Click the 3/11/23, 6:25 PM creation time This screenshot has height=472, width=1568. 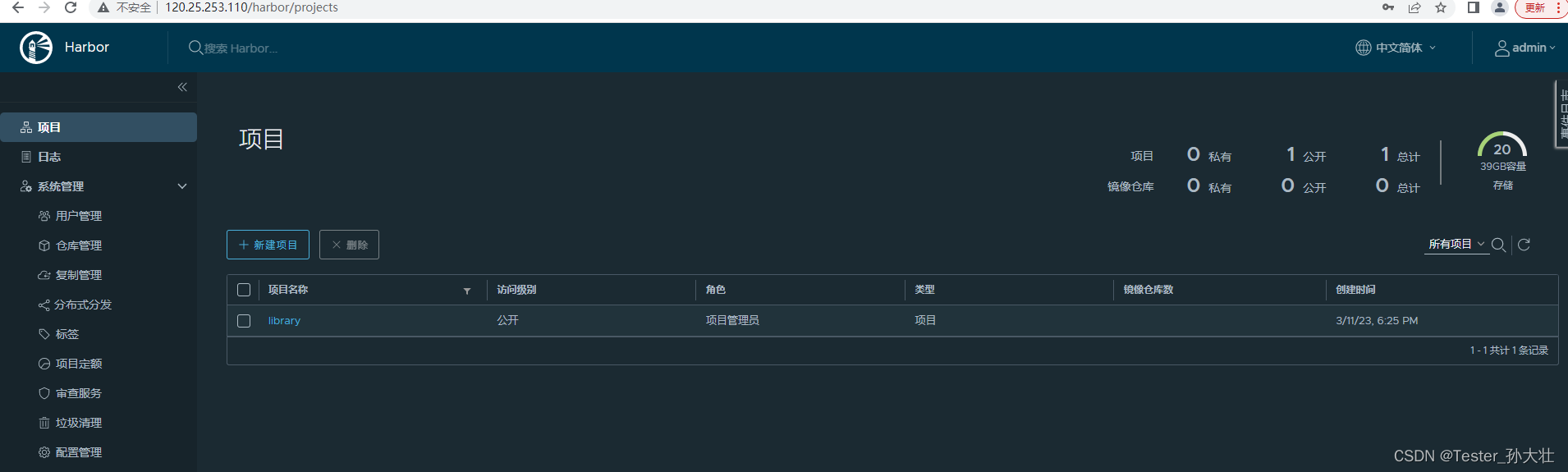[x=1377, y=321]
